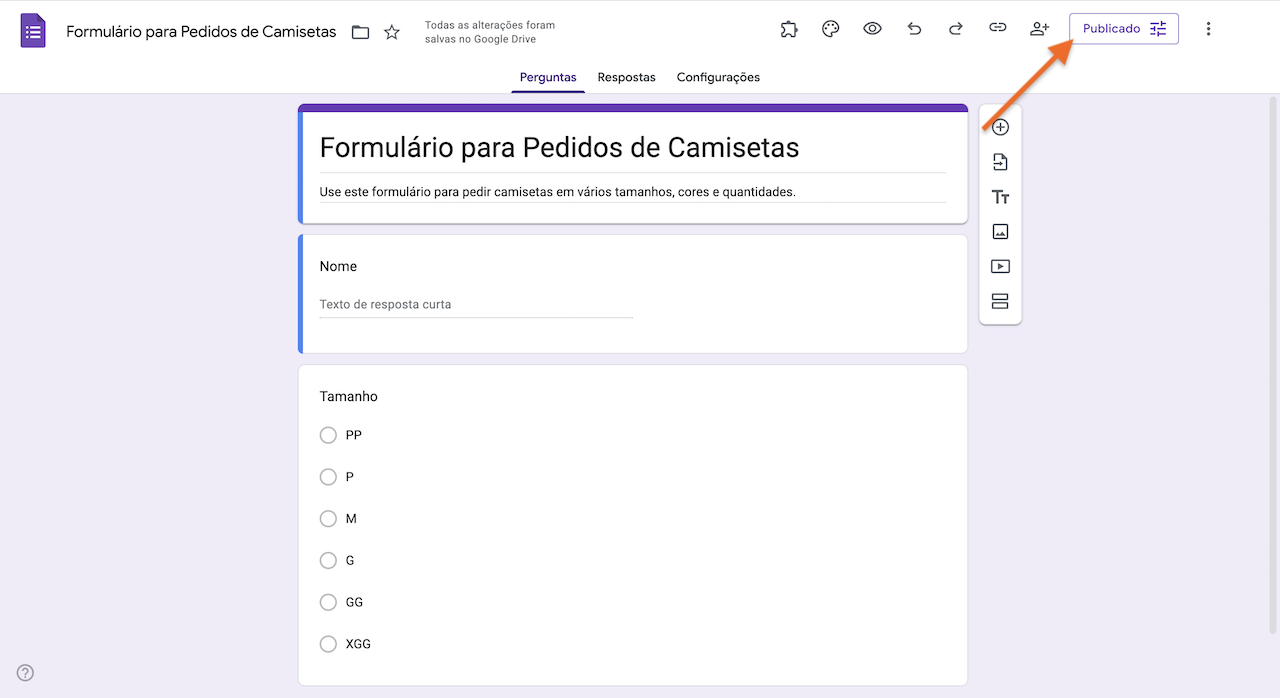The height and width of the screenshot is (698, 1280).
Task: Add a new question with the plus icon
Action: coord(1000,127)
